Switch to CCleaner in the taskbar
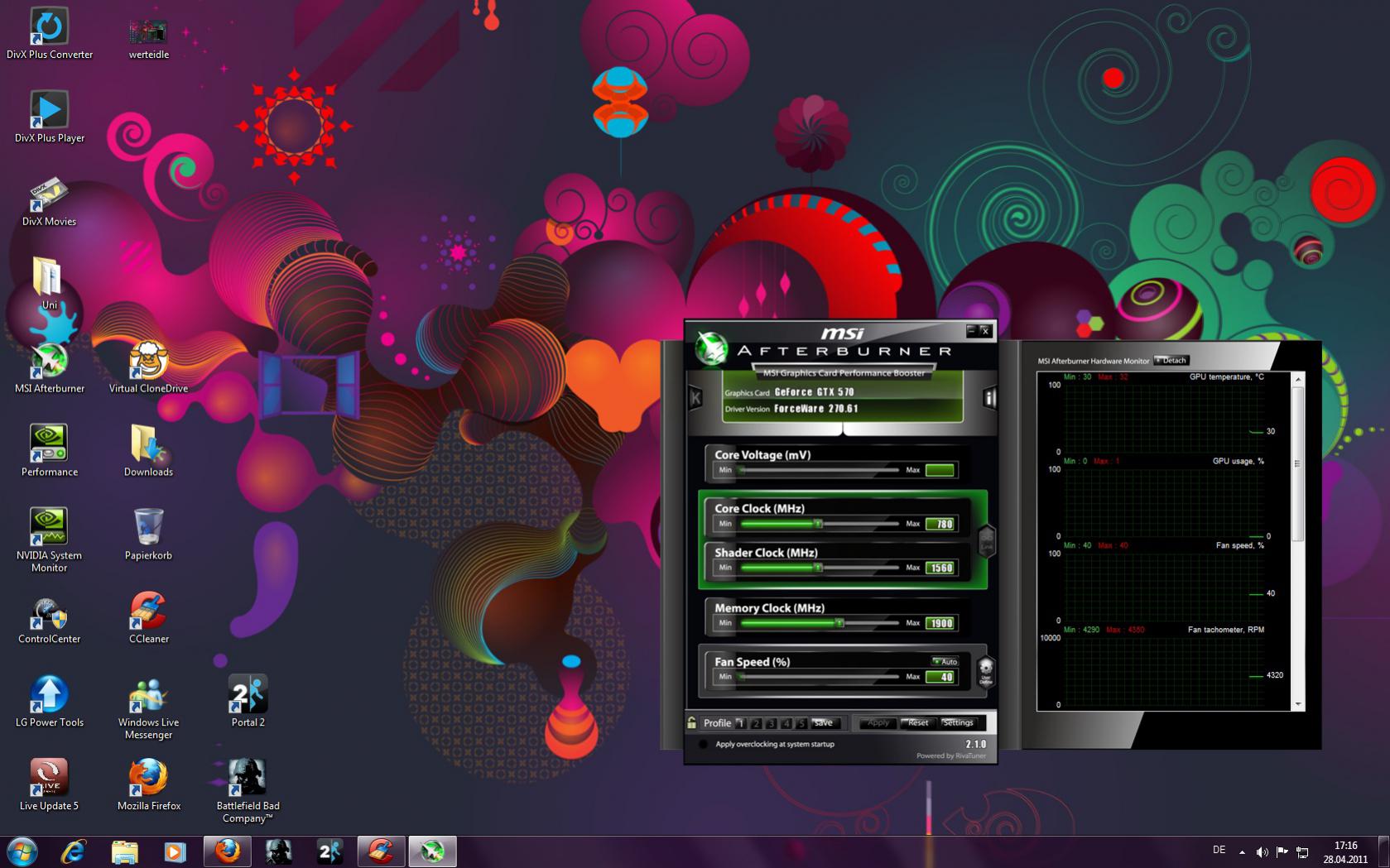Screen dimensions: 1390x868 point(382,851)
